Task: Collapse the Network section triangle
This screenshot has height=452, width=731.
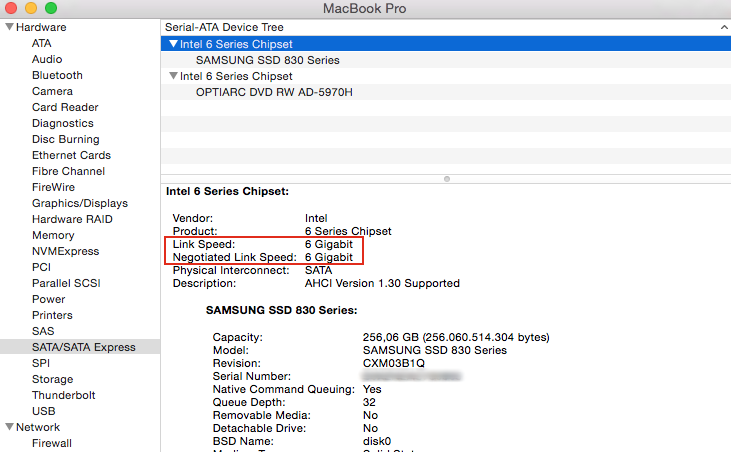Action: pos(9,427)
